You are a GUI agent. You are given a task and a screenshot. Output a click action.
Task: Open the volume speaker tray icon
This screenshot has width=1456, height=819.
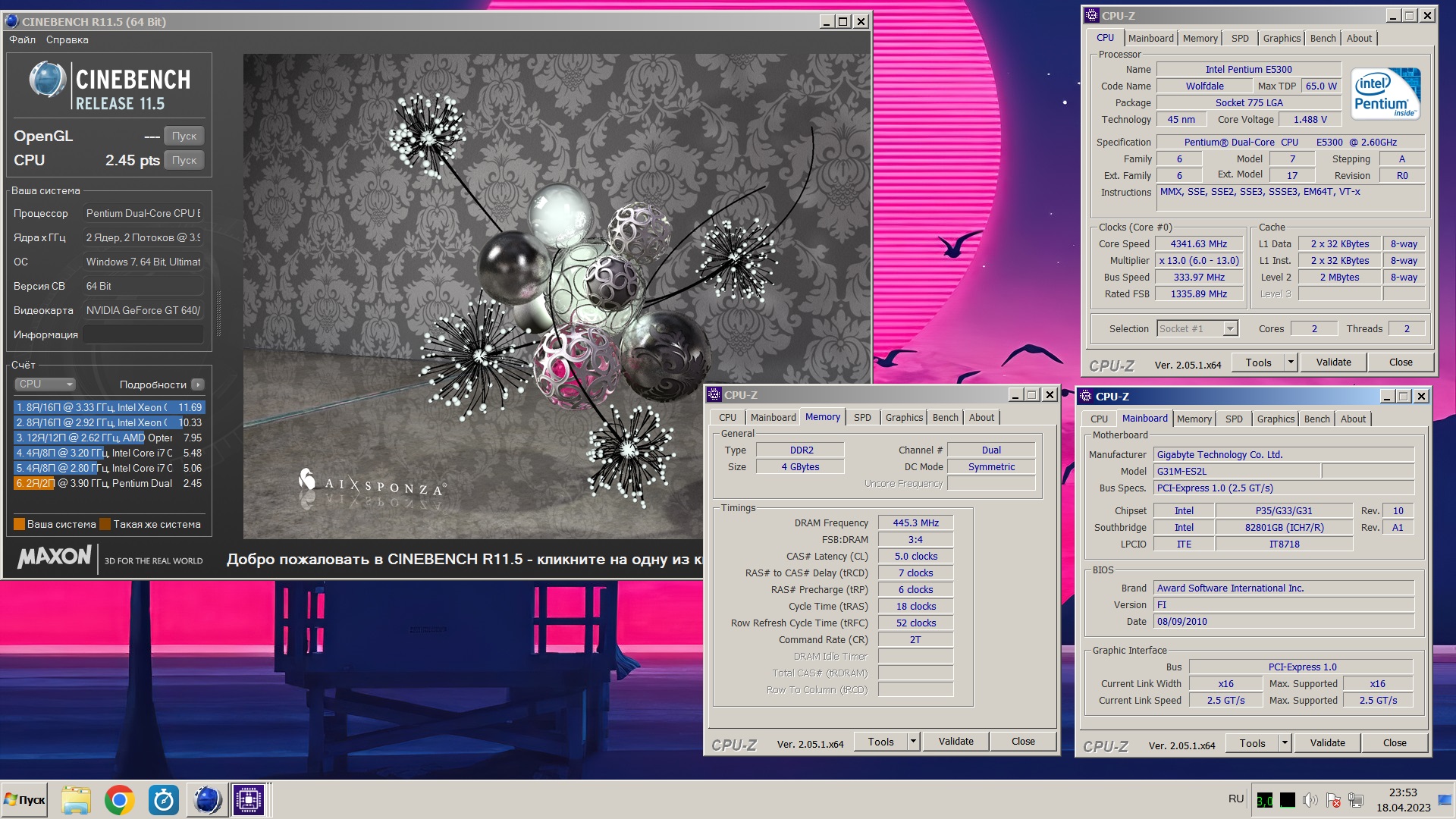tap(1310, 800)
